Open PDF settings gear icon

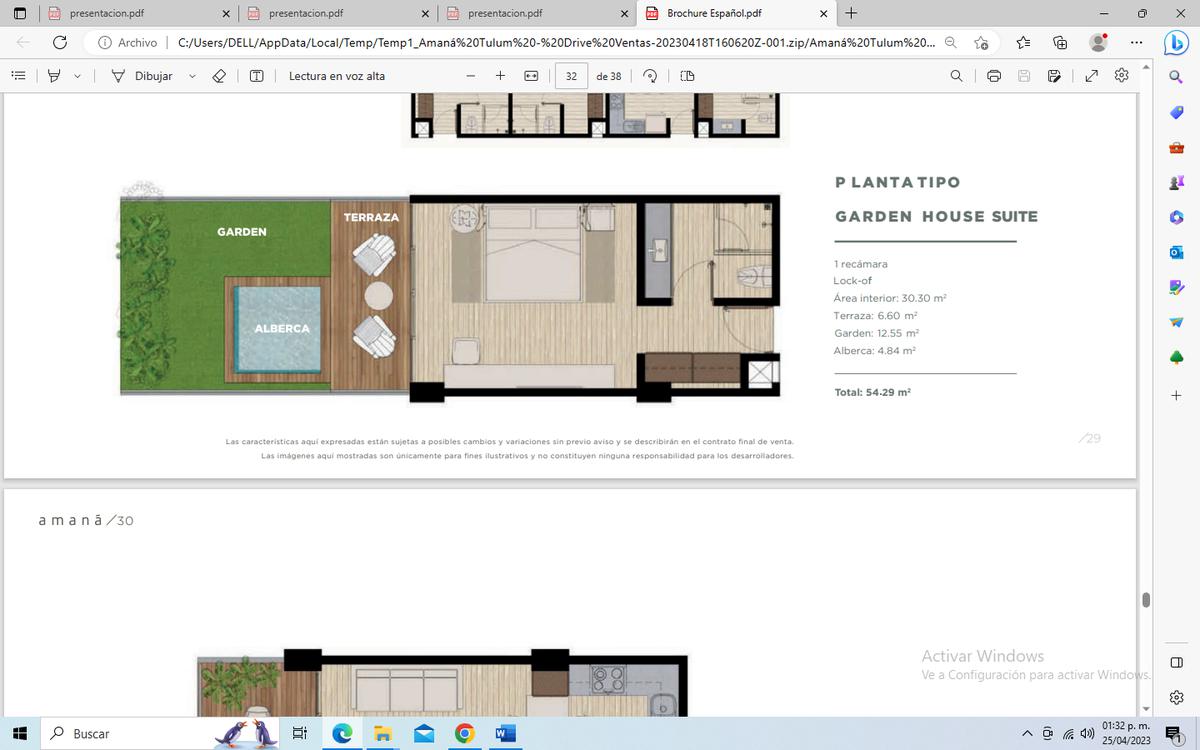click(1122, 76)
